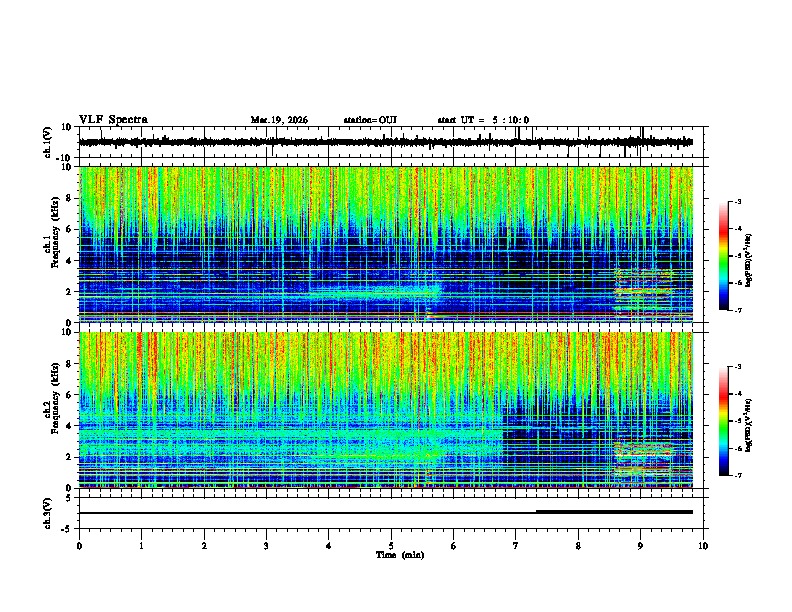
Task: Click the "8" kHz tick on ch.1 spectrogram
Action: [70, 198]
